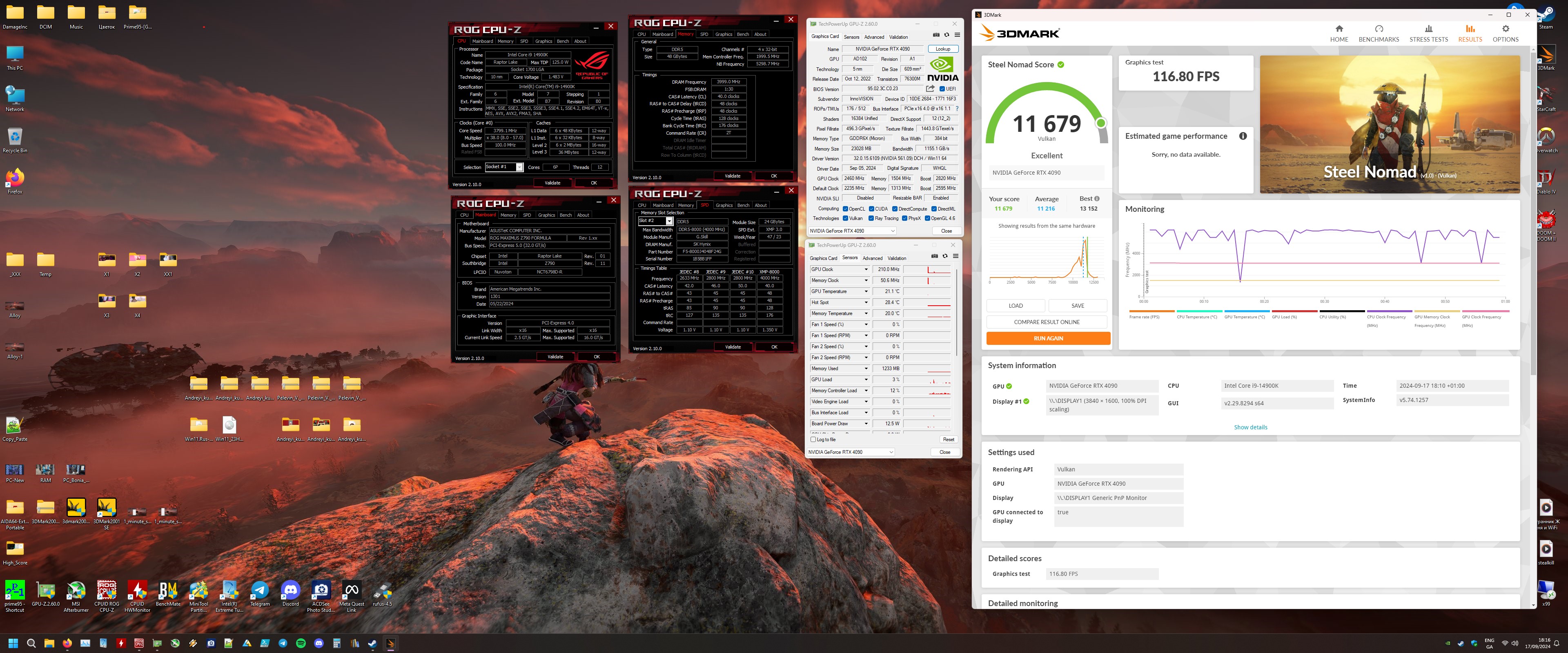Click Steel Nomad benchmark thumbnail image

pos(1390,124)
